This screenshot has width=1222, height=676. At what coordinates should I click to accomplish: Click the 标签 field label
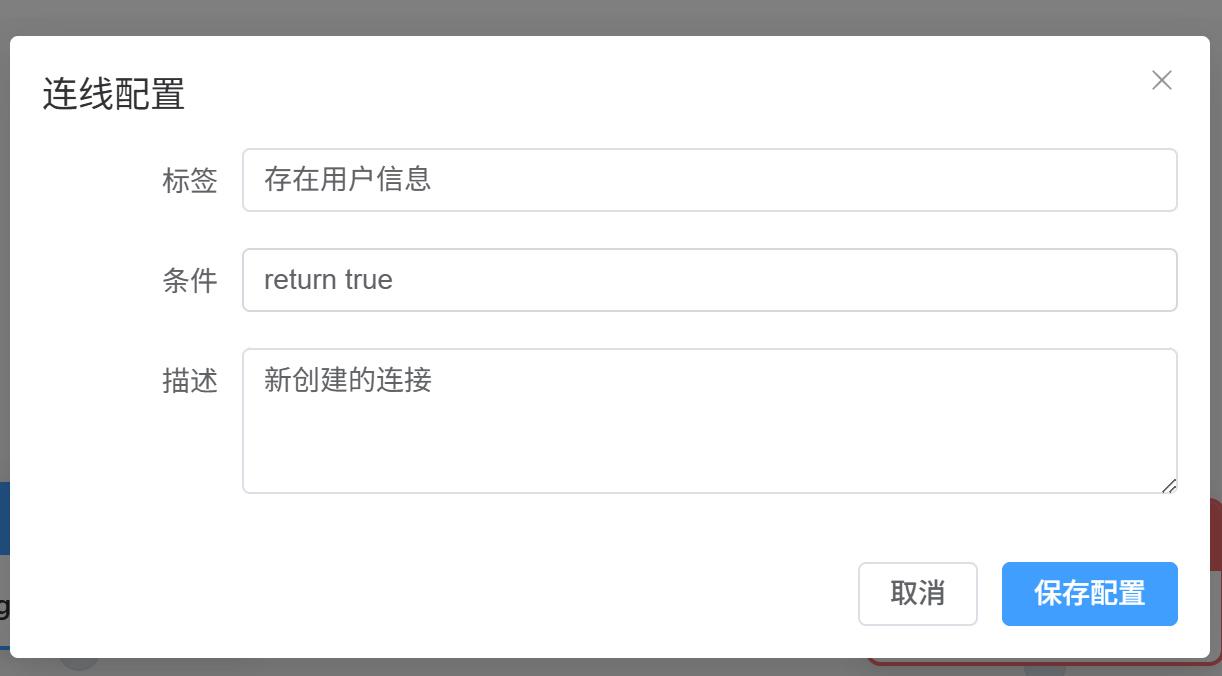point(190,181)
